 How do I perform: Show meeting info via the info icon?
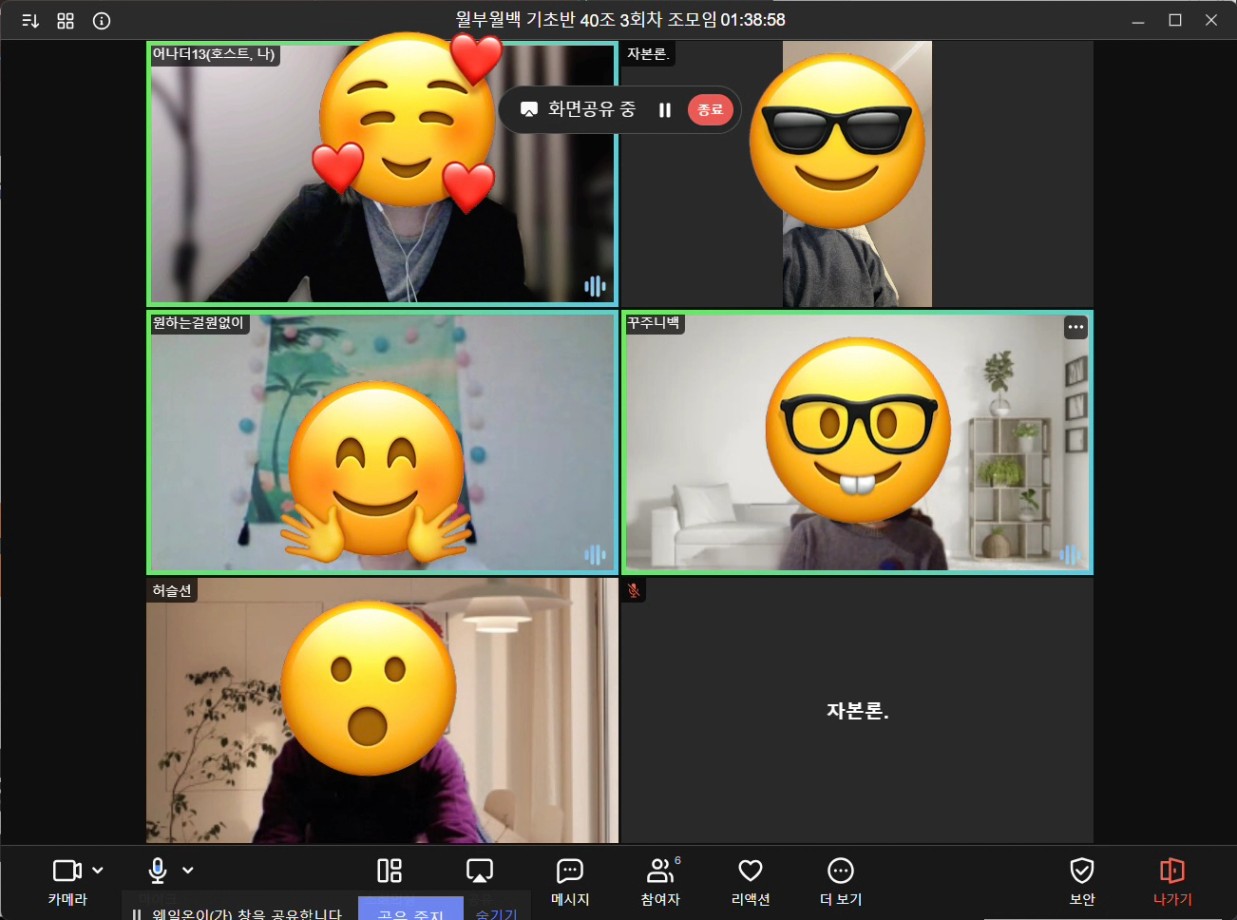(x=101, y=20)
